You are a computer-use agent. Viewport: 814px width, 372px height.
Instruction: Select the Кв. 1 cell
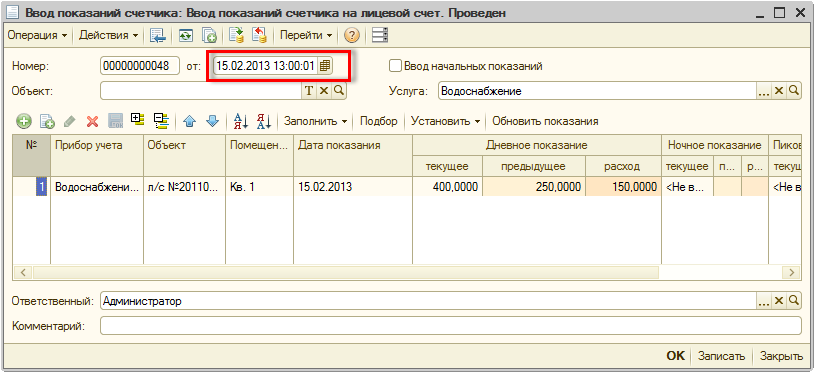pyautogui.click(x=260, y=187)
